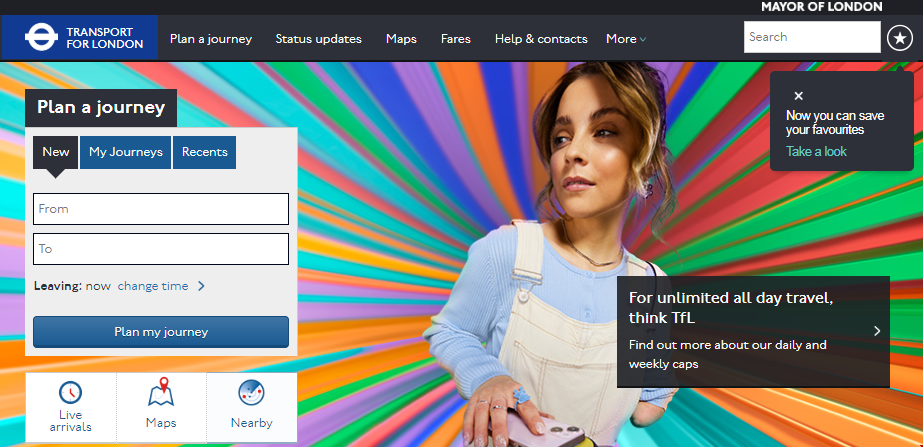The image size is (923, 447).
Task: Click the arrow on the unlimited travel banner
Action: pyautogui.click(x=876, y=331)
